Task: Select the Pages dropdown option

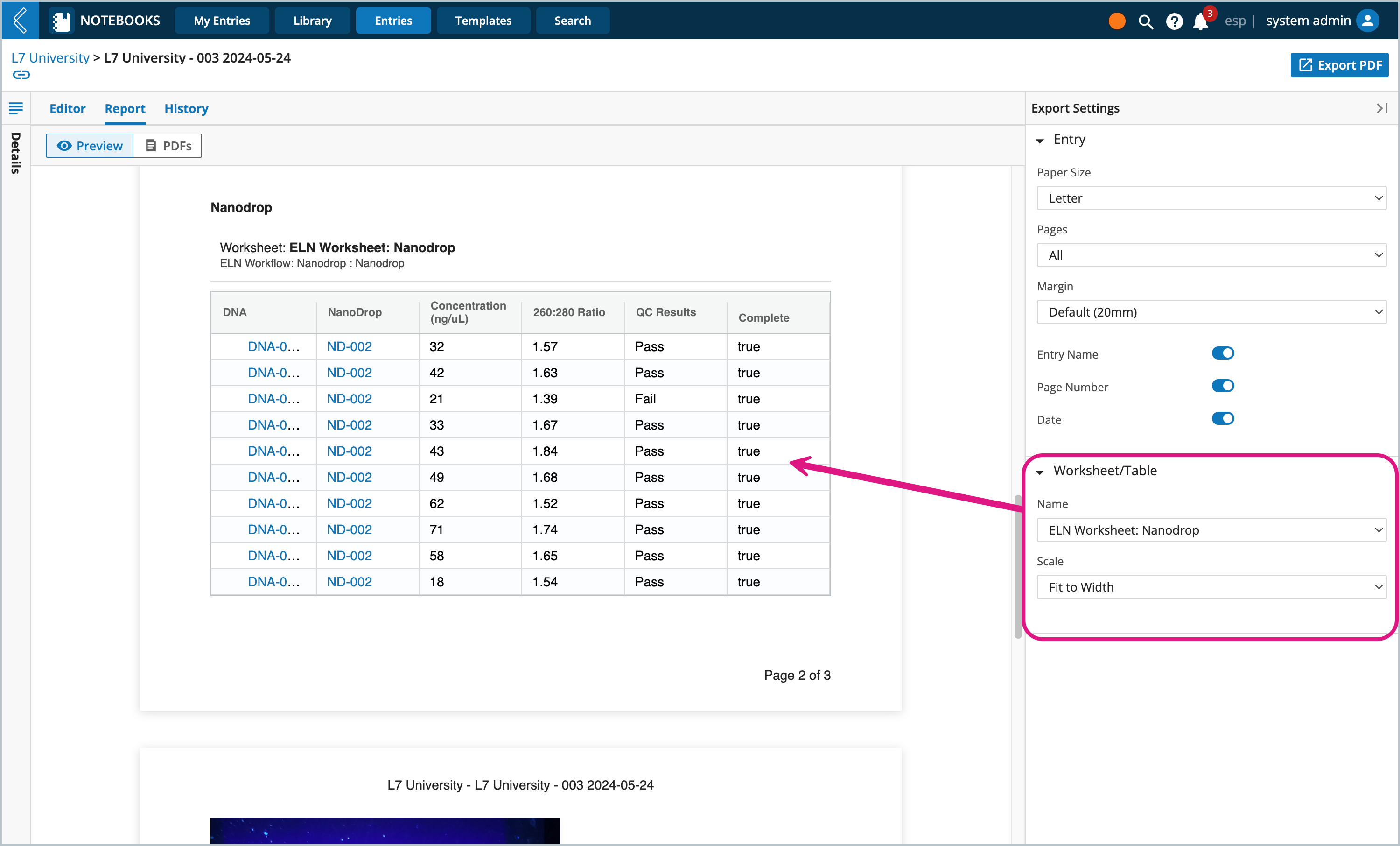Action: [x=1212, y=255]
